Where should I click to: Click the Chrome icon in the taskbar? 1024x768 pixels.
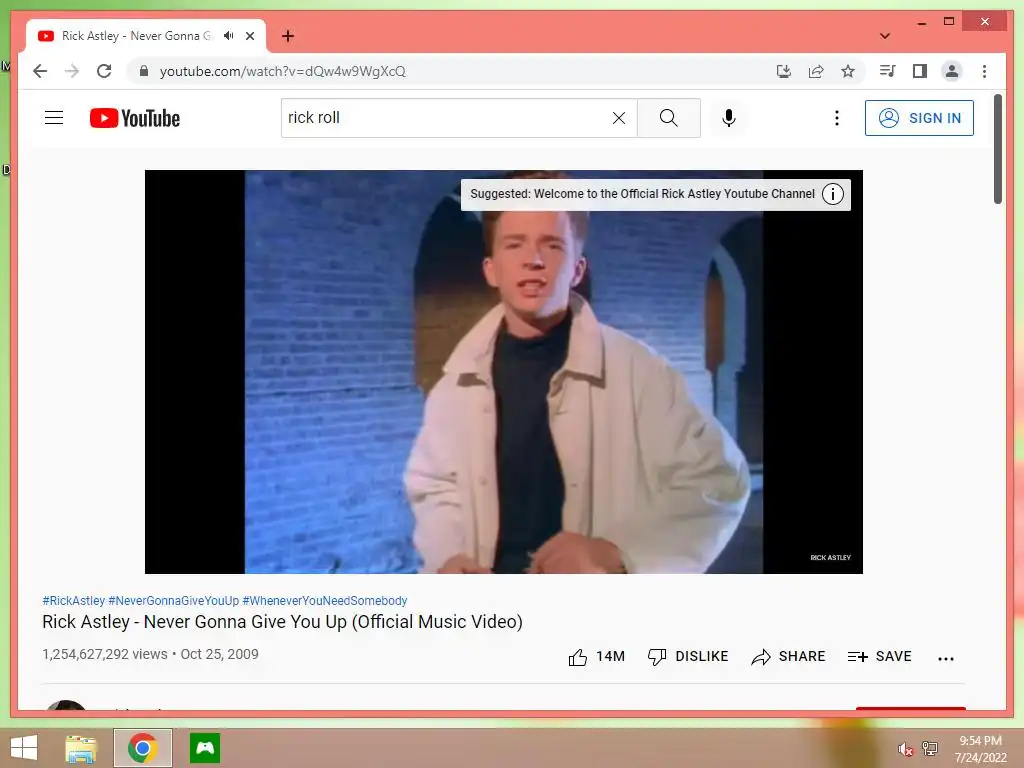[142, 748]
